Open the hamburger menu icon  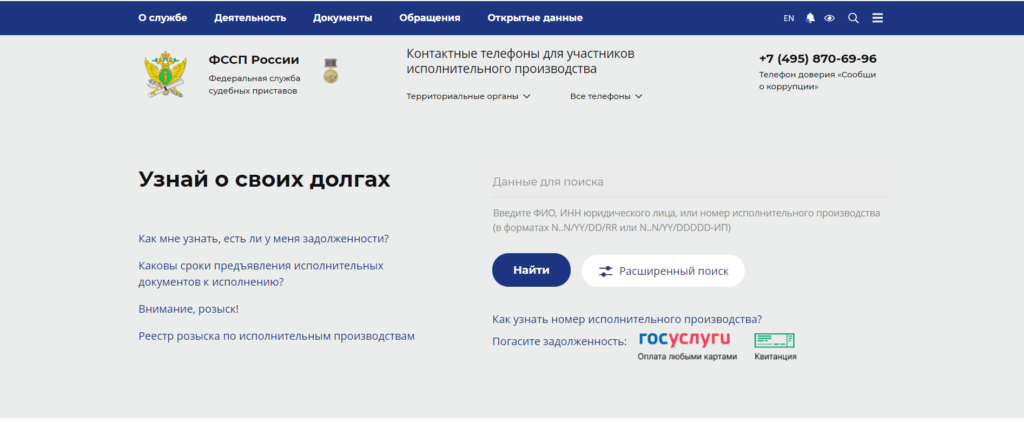(x=877, y=18)
